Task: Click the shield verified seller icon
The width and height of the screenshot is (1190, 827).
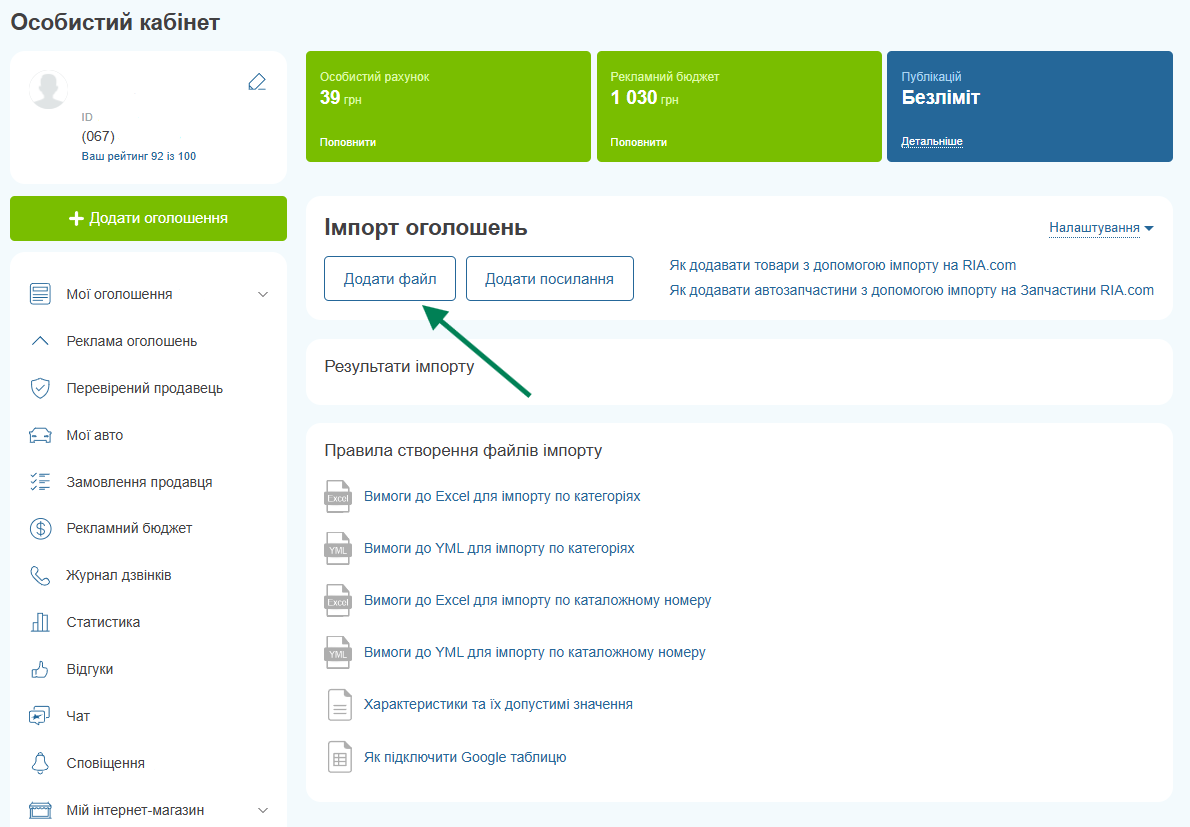Action: 39,388
